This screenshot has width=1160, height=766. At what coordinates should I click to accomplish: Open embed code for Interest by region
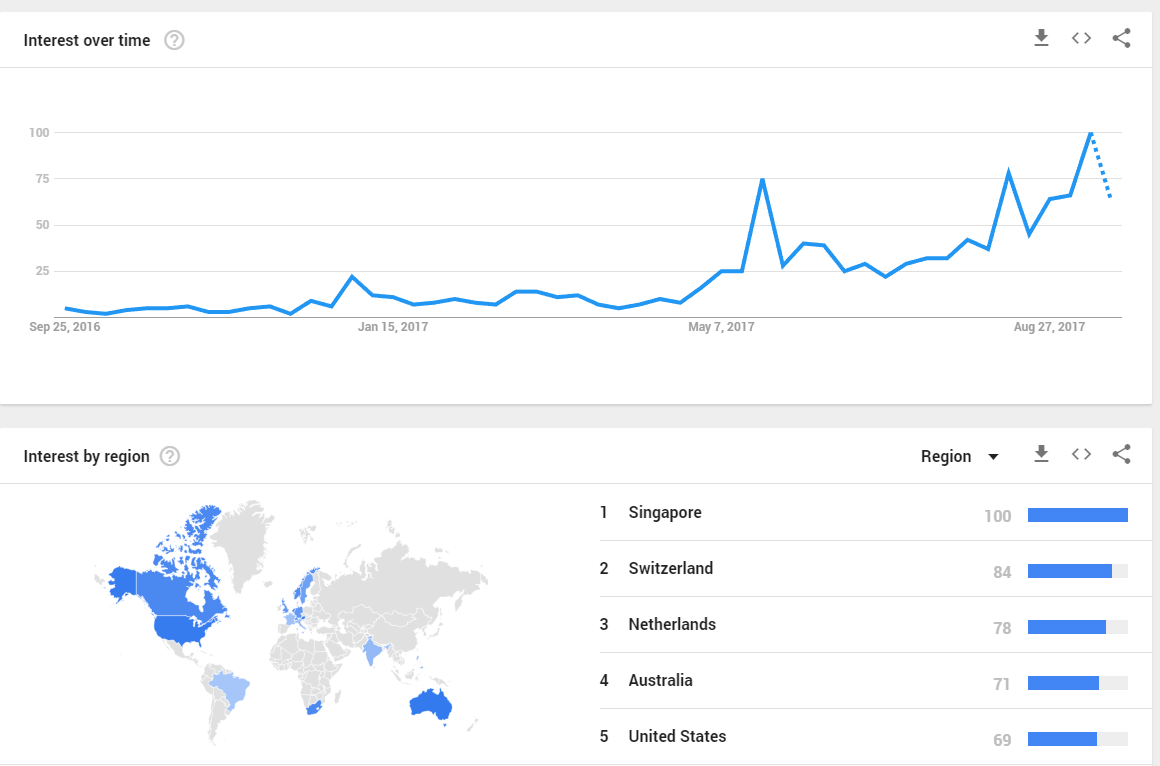click(1081, 454)
